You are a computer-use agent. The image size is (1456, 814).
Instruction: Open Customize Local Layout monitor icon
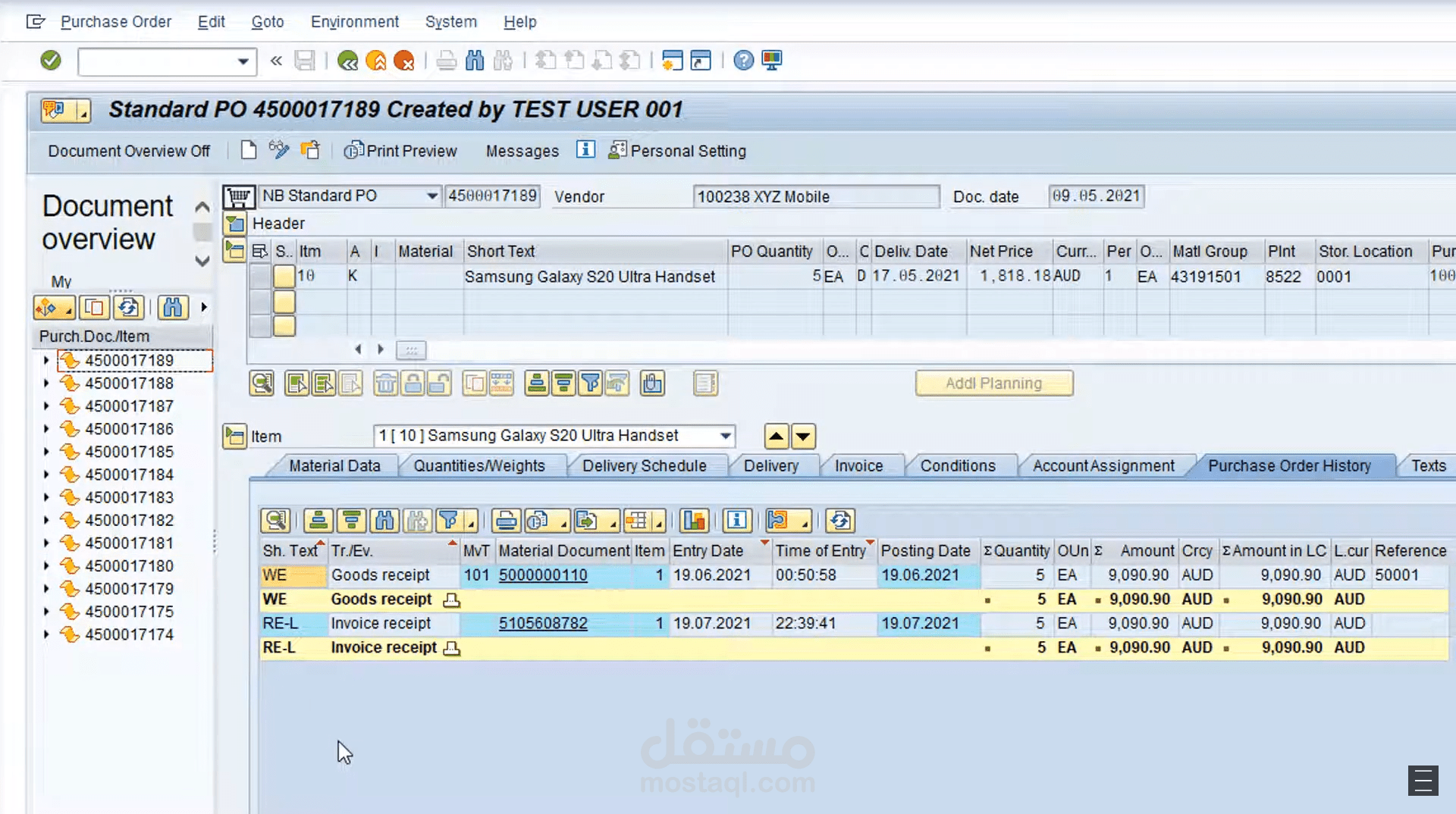pos(772,60)
